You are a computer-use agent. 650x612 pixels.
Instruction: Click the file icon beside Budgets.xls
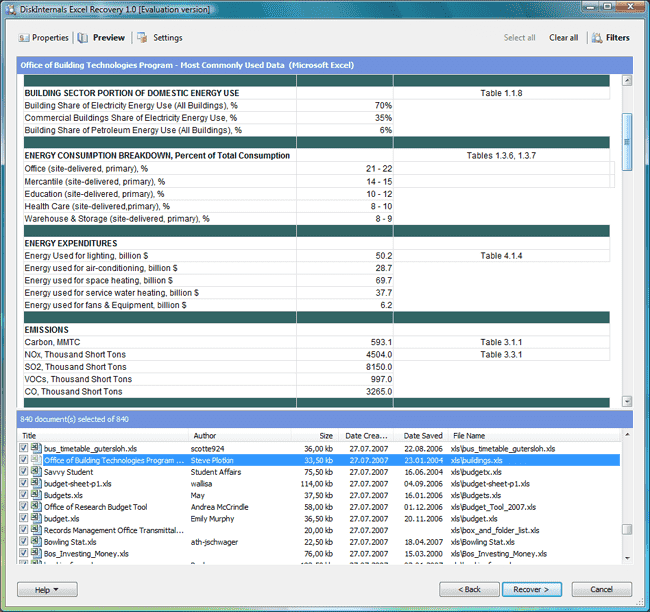click(x=36, y=495)
